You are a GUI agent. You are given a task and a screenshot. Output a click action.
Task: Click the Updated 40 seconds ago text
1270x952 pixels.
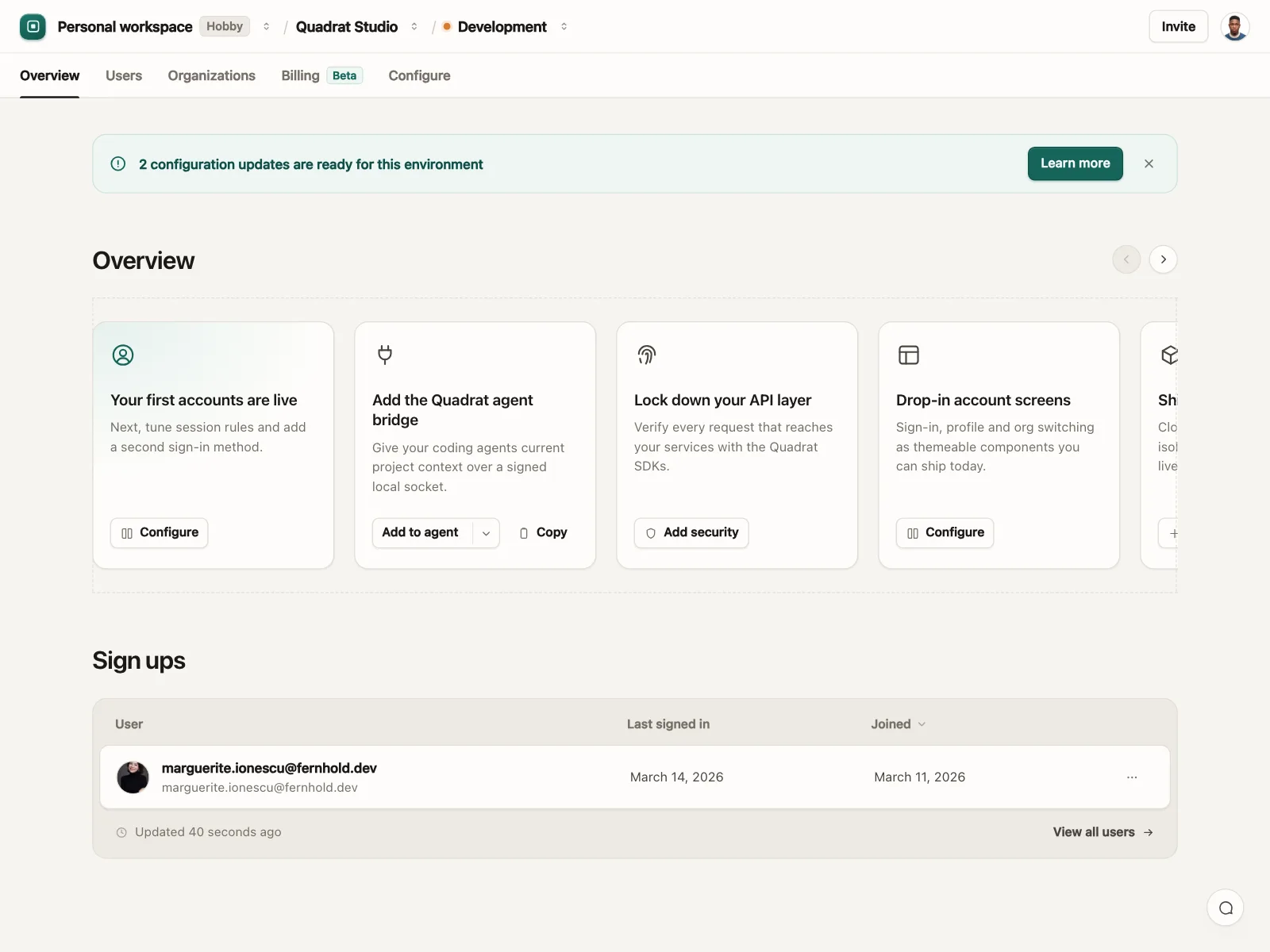point(208,832)
